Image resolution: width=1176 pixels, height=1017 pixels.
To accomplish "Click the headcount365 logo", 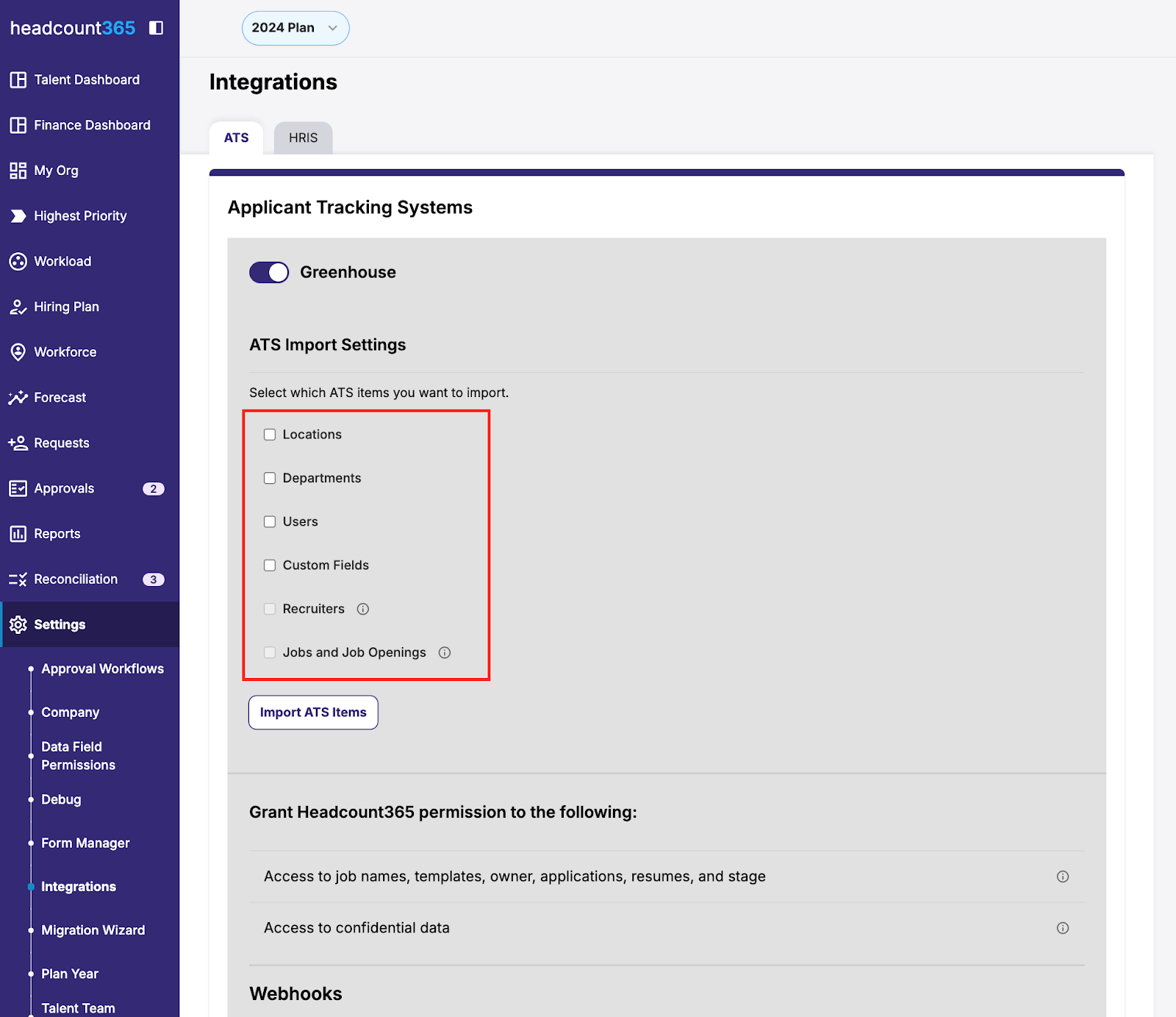I will [x=73, y=28].
